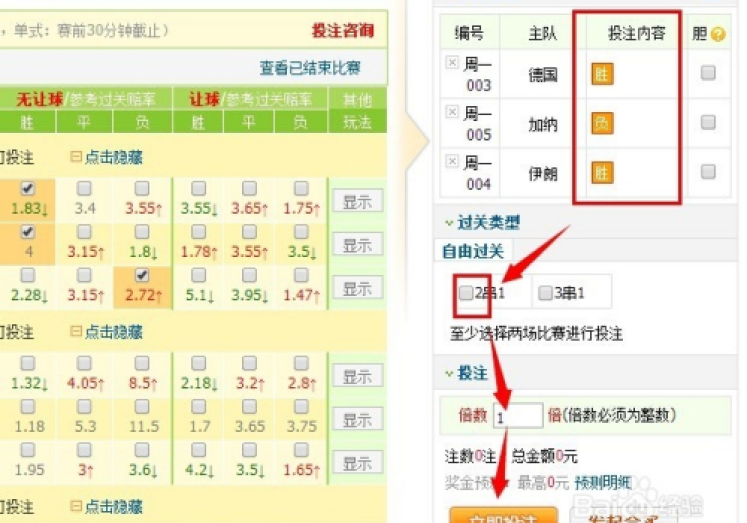The height and width of the screenshot is (523, 747).
Task: Tick the 1.75 handicap lose checkbox
Action: point(301,189)
